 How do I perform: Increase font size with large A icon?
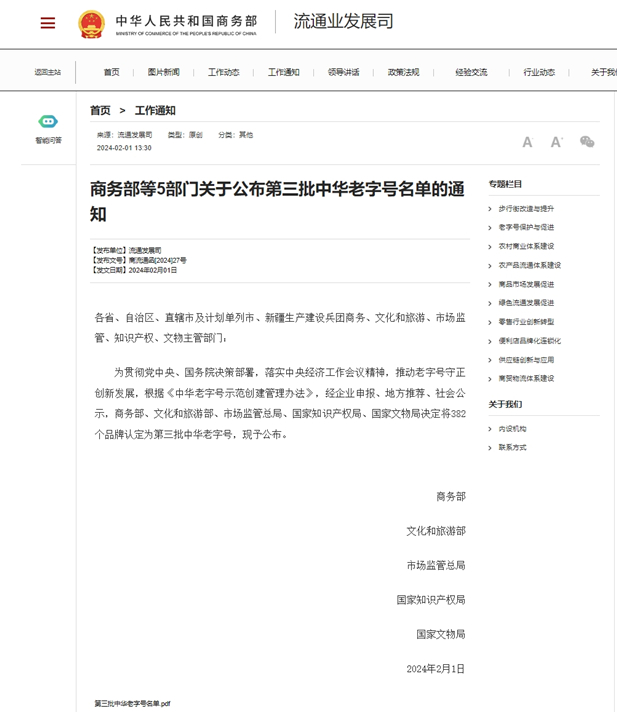tap(556, 142)
